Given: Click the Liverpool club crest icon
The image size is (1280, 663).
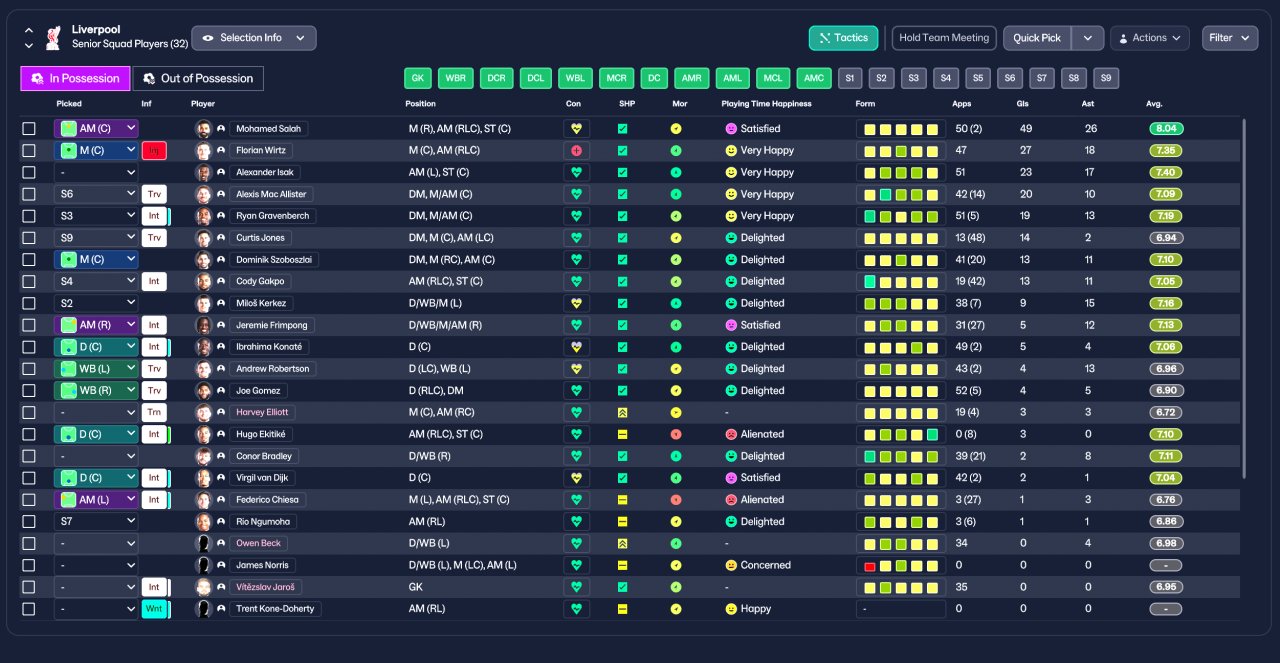Looking at the screenshot, I should pos(53,38).
